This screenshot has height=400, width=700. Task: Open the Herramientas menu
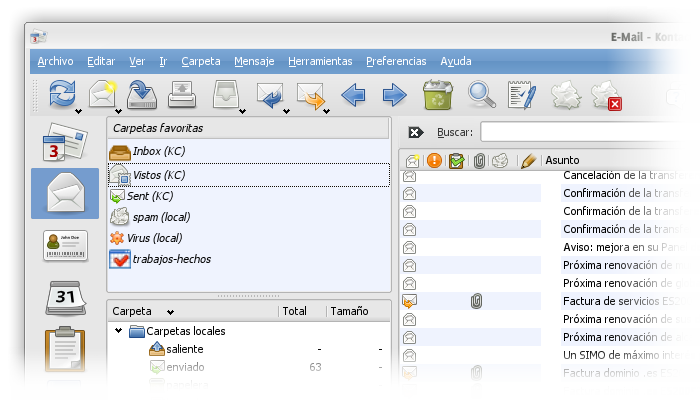tap(320, 61)
